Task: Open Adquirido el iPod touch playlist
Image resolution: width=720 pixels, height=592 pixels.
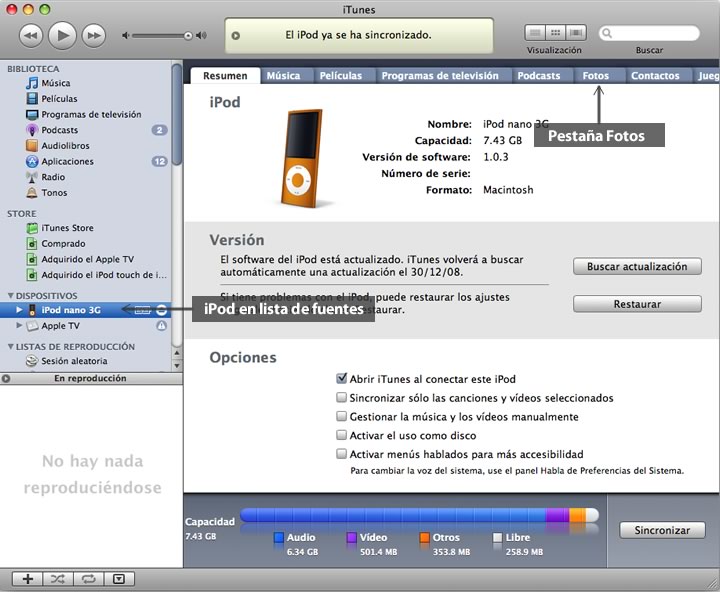Action: (x=104, y=275)
